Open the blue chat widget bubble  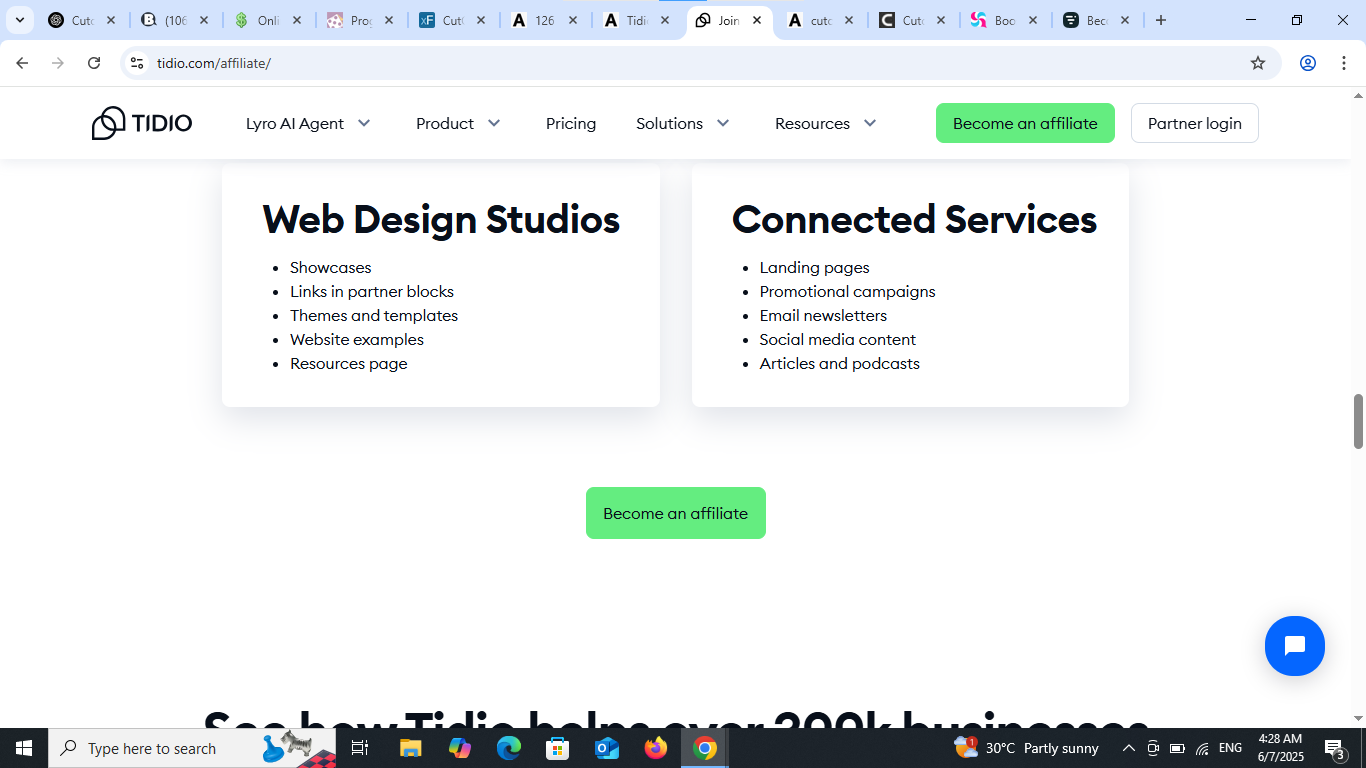[1294, 646]
